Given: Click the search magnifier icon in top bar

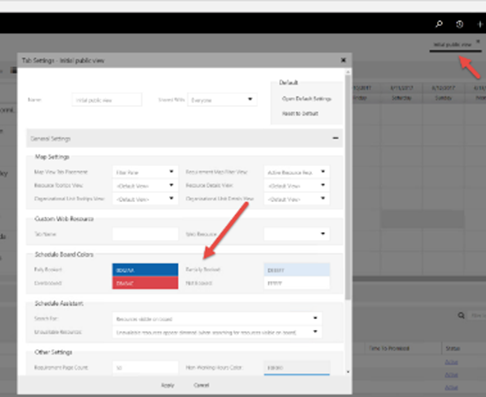Looking at the screenshot, I should [x=439, y=24].
